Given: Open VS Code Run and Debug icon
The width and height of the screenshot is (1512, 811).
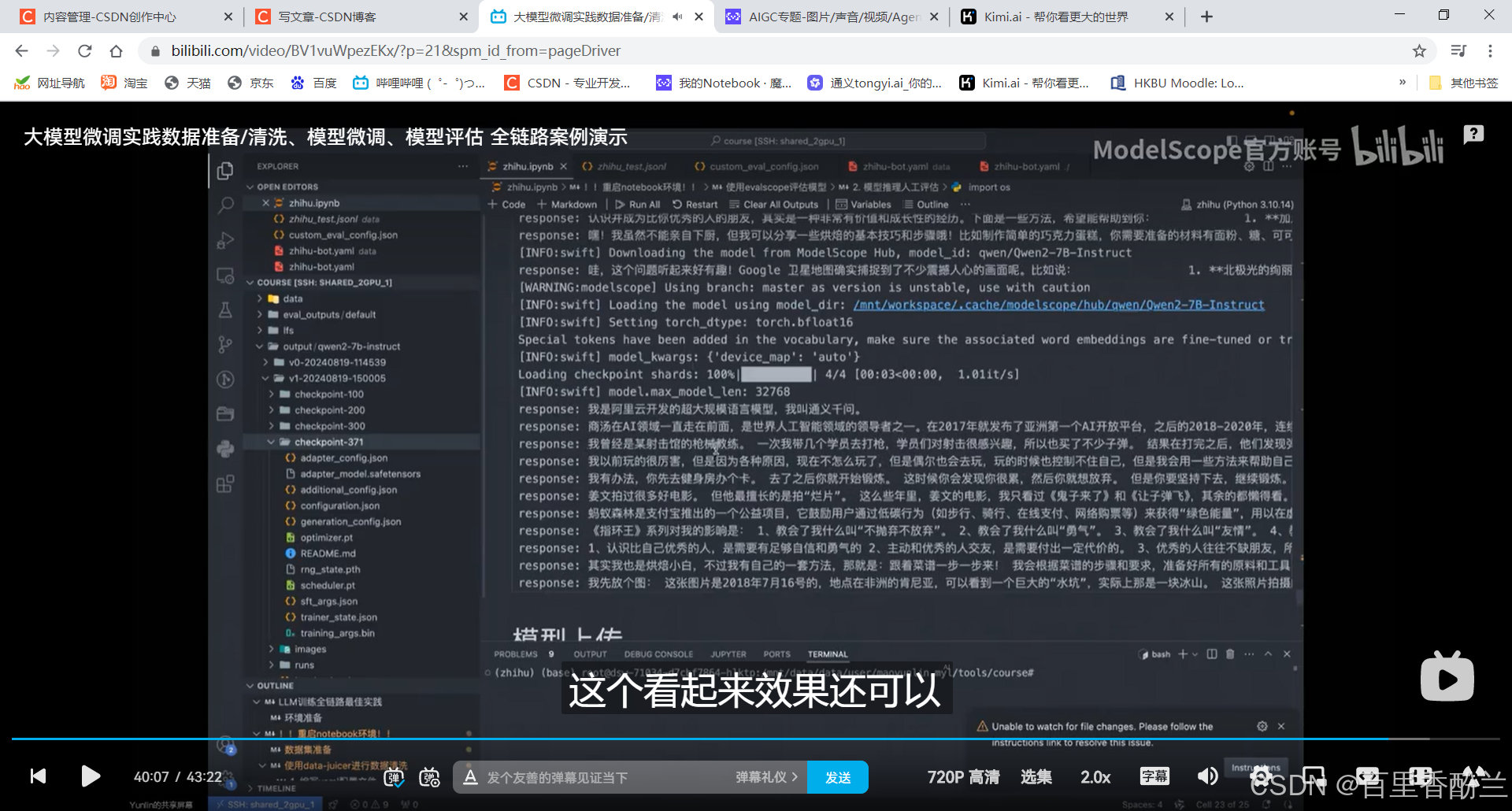Looking at the screenshot, I should 225,240.
